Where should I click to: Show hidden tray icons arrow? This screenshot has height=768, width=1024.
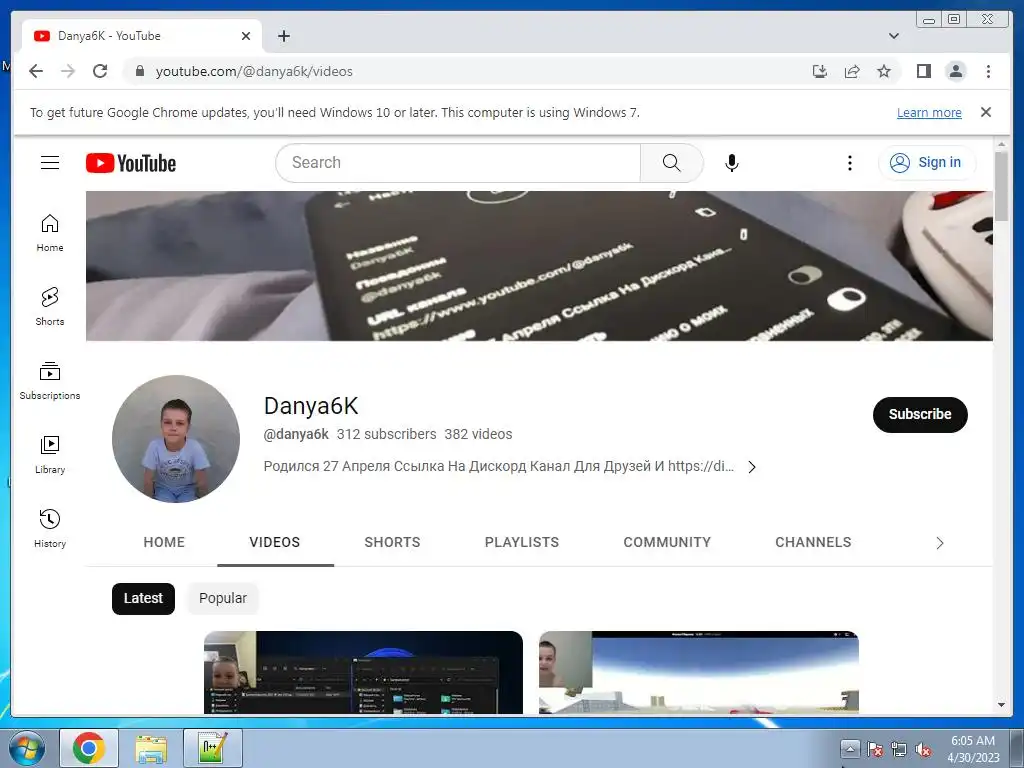849,748
